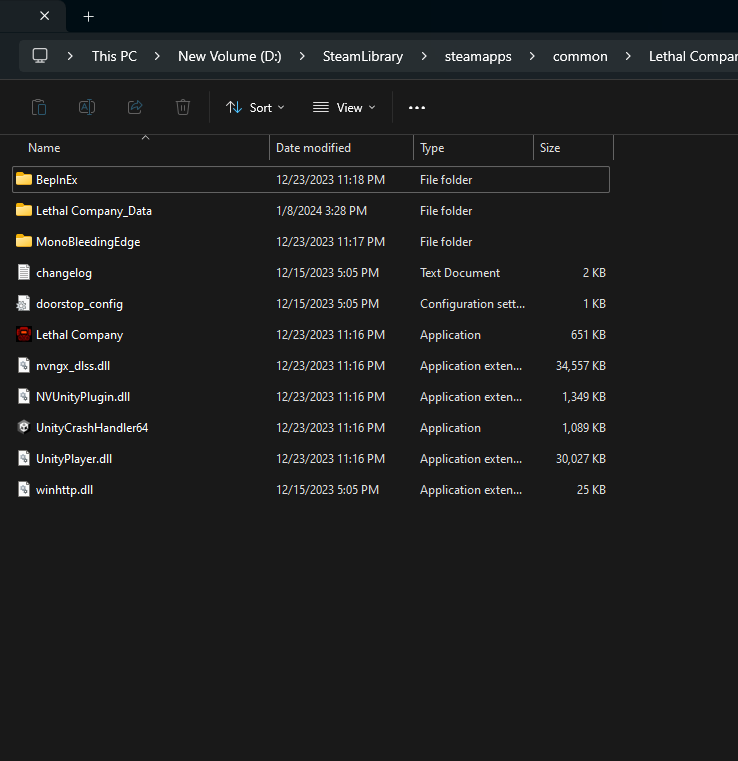
Task: Navigate to SteamLibrary breadcrumb
Action: [x=363, y=56]
